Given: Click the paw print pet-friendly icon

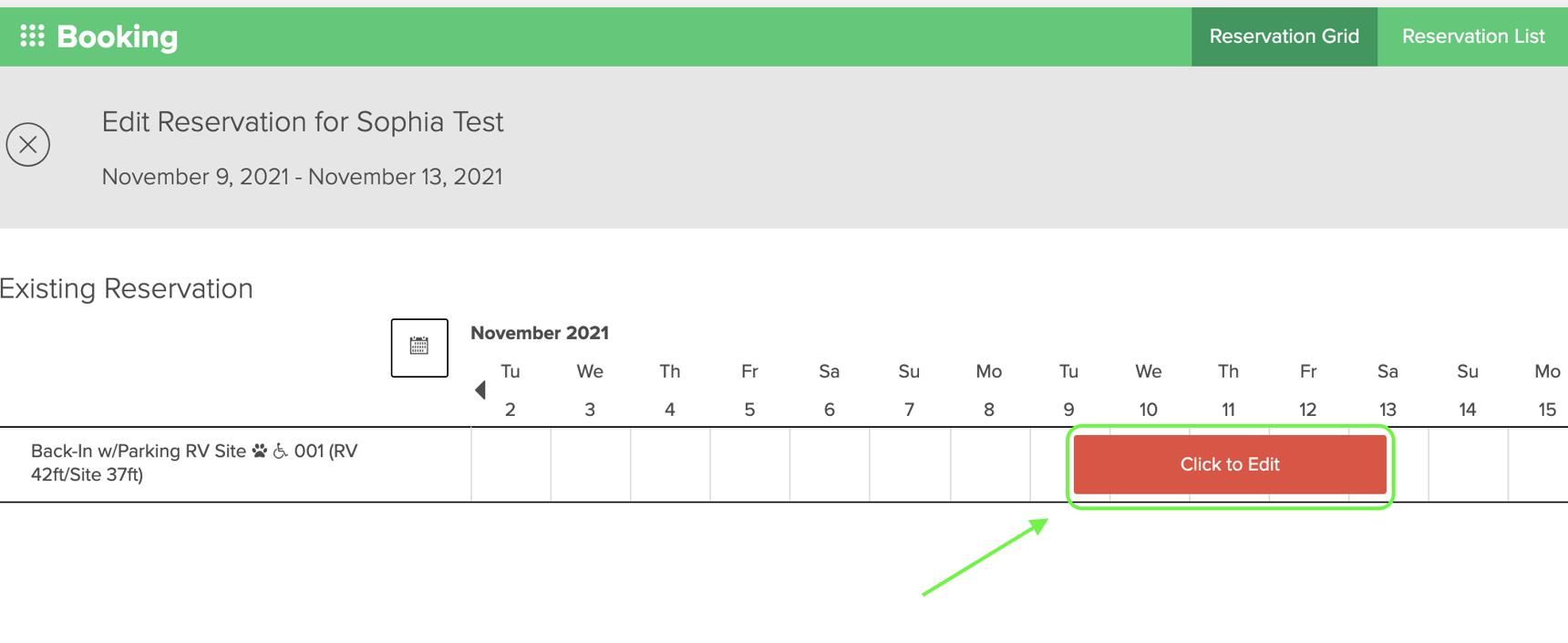Looking at the screenshot, I should pos(259,451).
